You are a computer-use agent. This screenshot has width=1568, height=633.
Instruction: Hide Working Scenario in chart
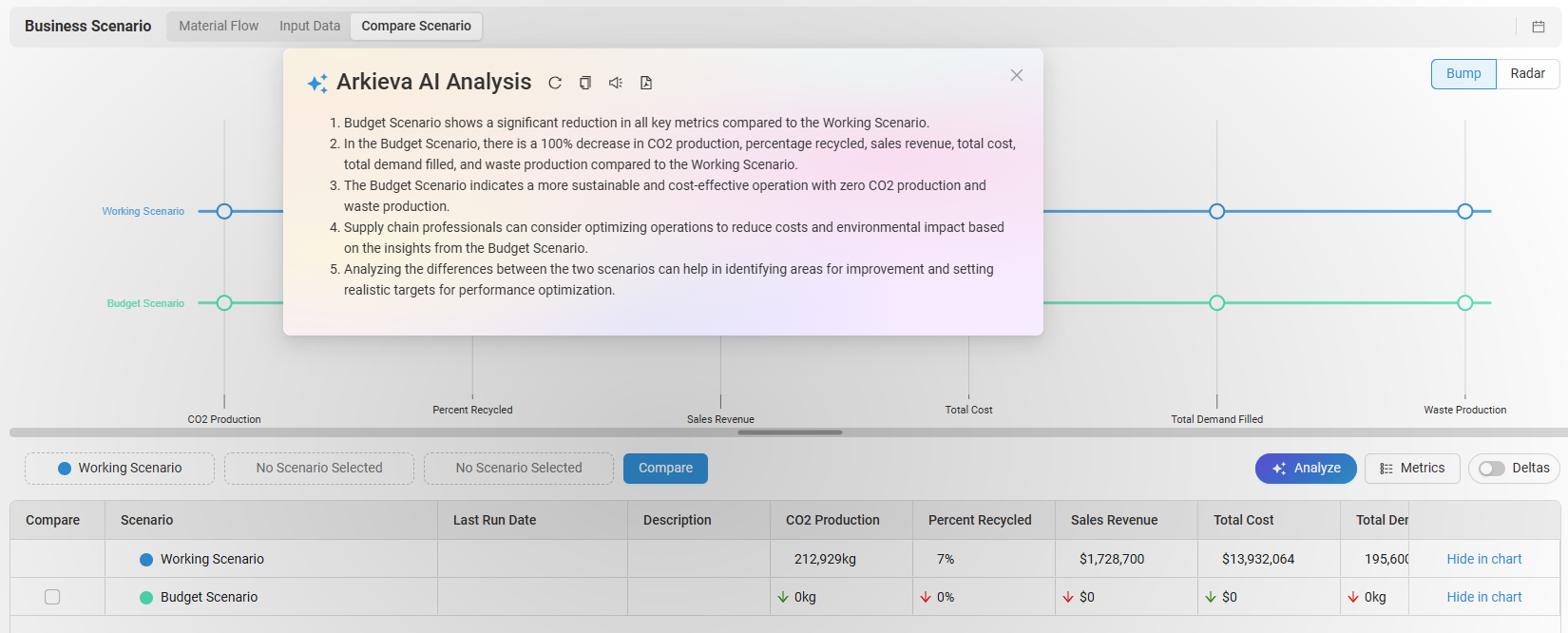tap(1484, 559)
